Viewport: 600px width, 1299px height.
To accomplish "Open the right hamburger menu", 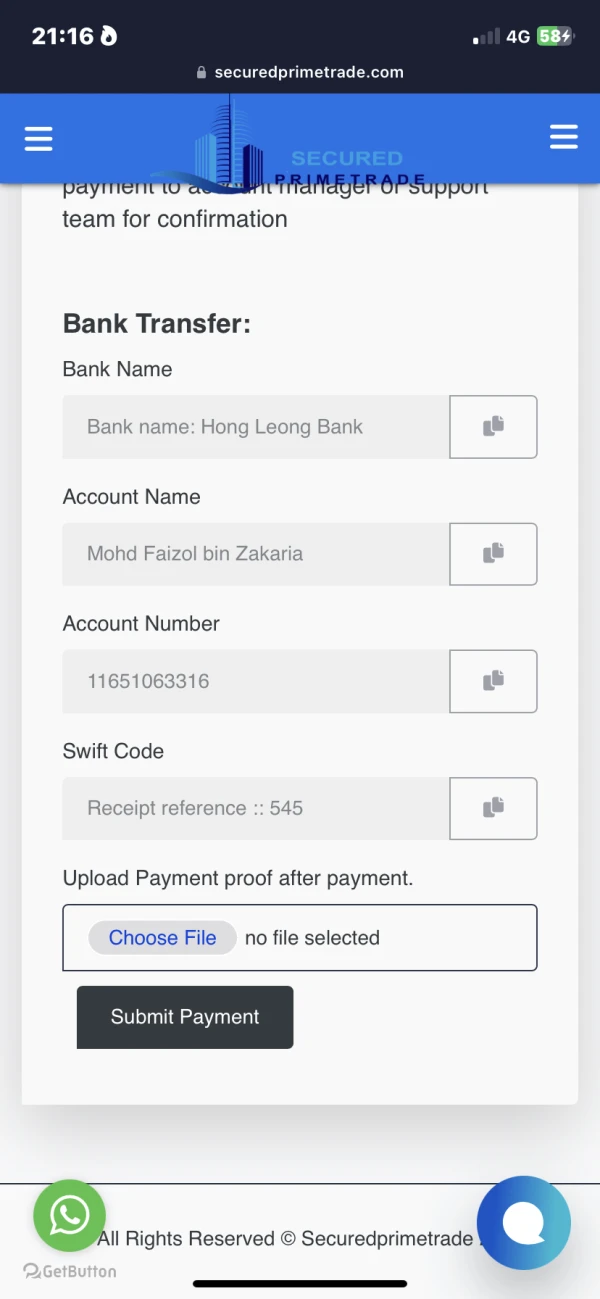I will point(563,138).
